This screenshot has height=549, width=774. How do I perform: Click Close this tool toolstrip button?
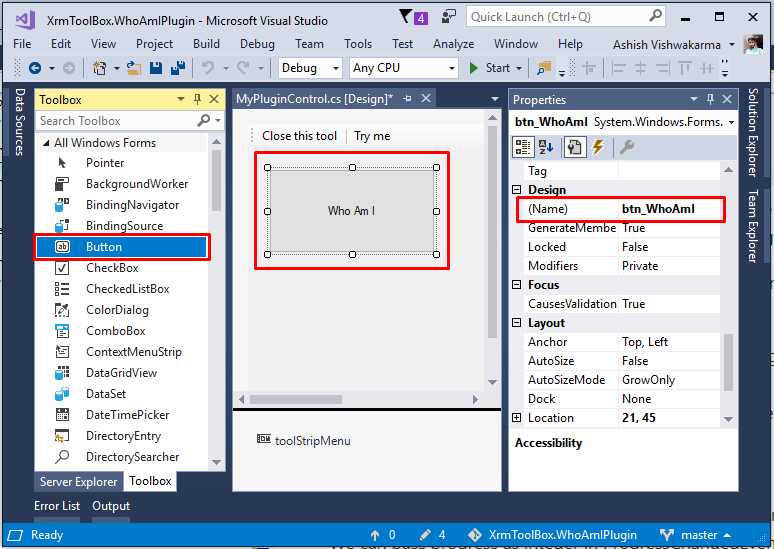299,136
